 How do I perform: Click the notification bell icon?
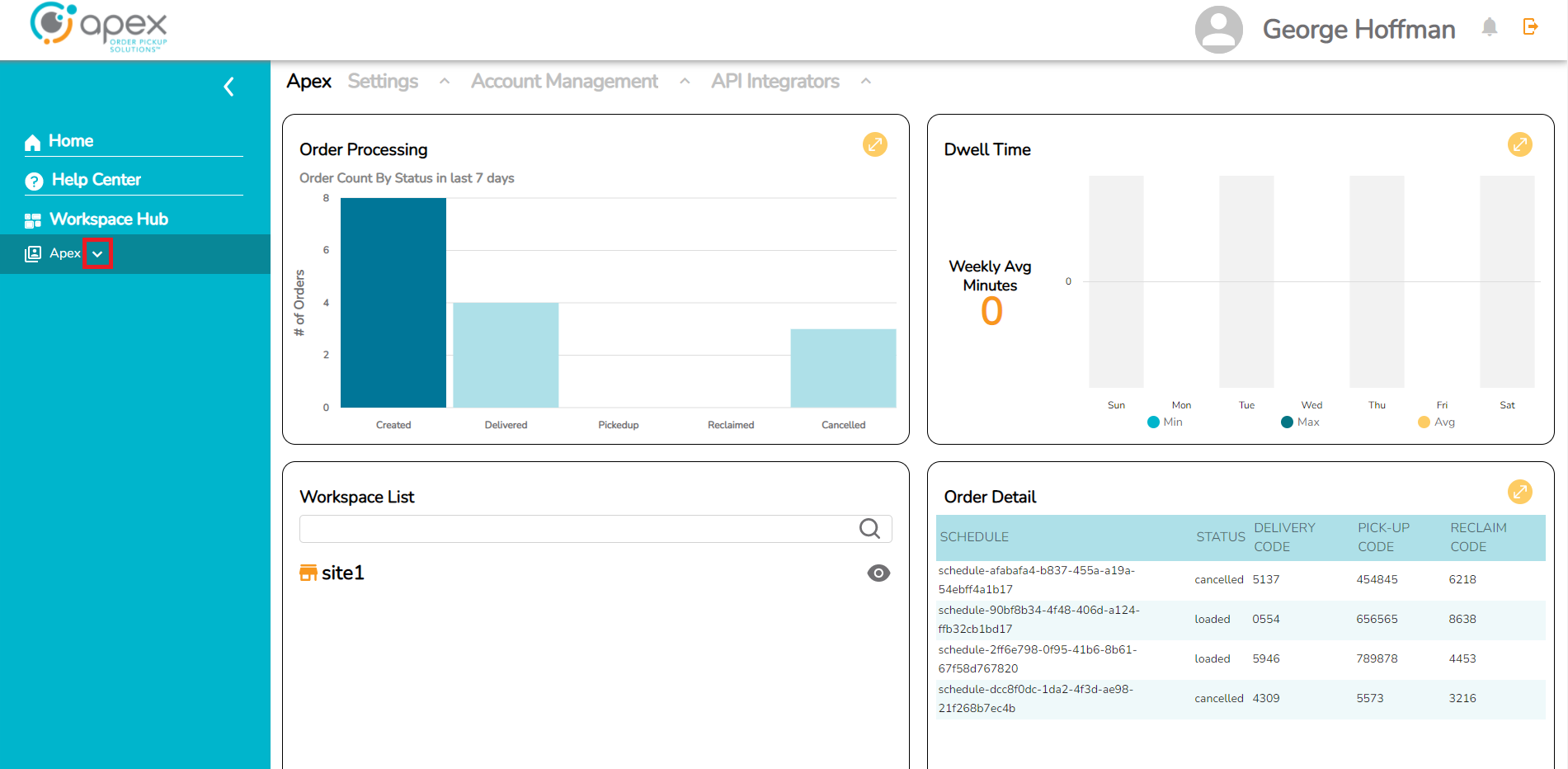click(x=1489, y=28)
